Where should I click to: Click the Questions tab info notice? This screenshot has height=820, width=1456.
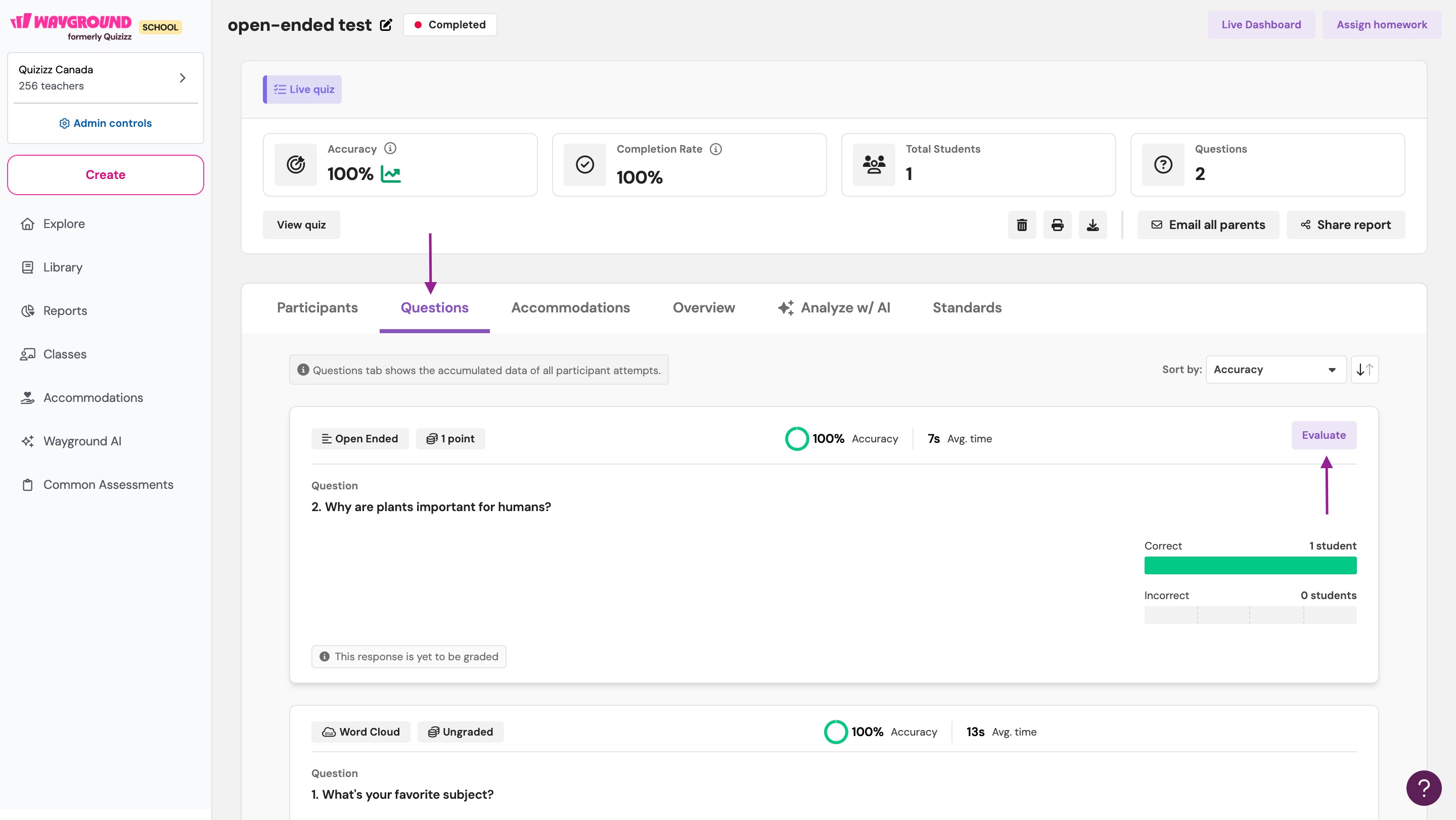[x=479, y=370]
